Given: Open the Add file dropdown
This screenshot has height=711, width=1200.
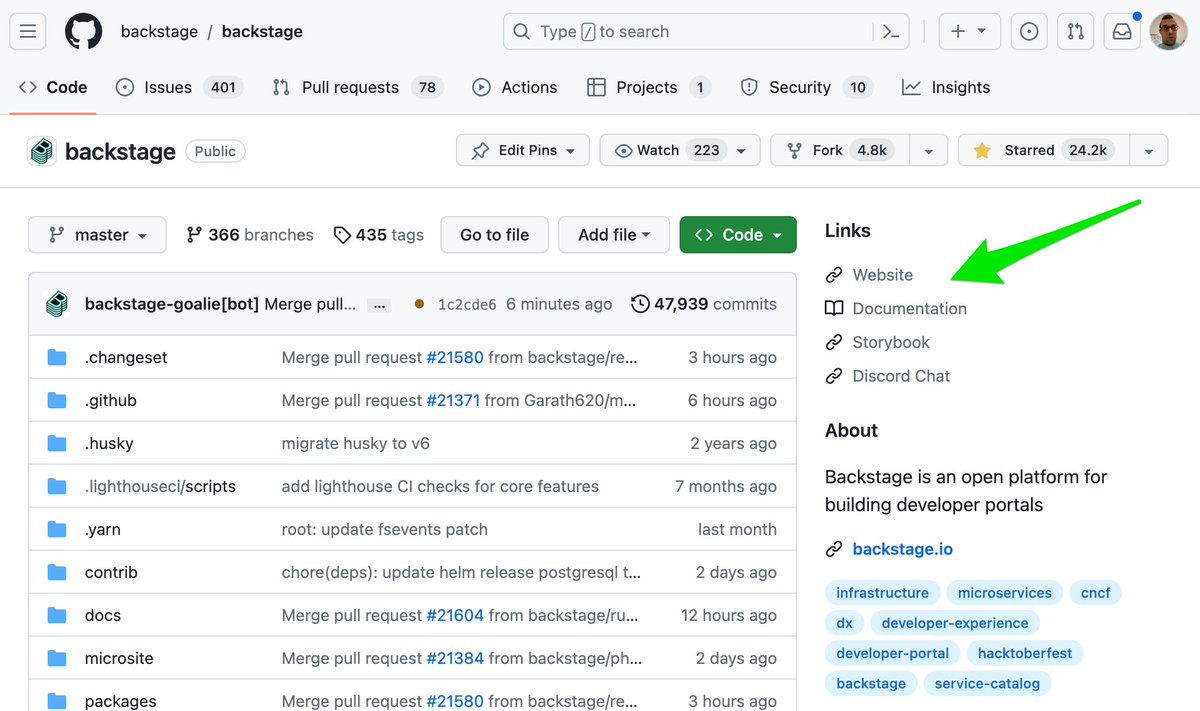Looking at the screenshot, I should [614, 235].
